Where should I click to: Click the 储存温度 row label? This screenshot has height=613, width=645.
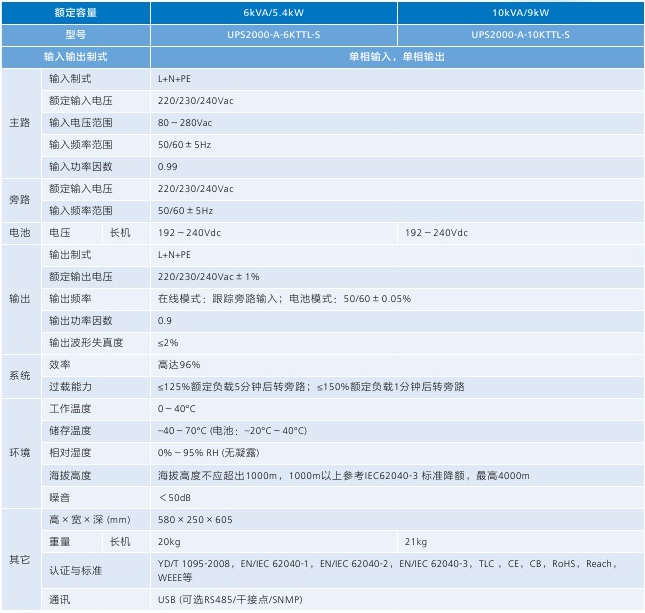(x=70, y=431)
